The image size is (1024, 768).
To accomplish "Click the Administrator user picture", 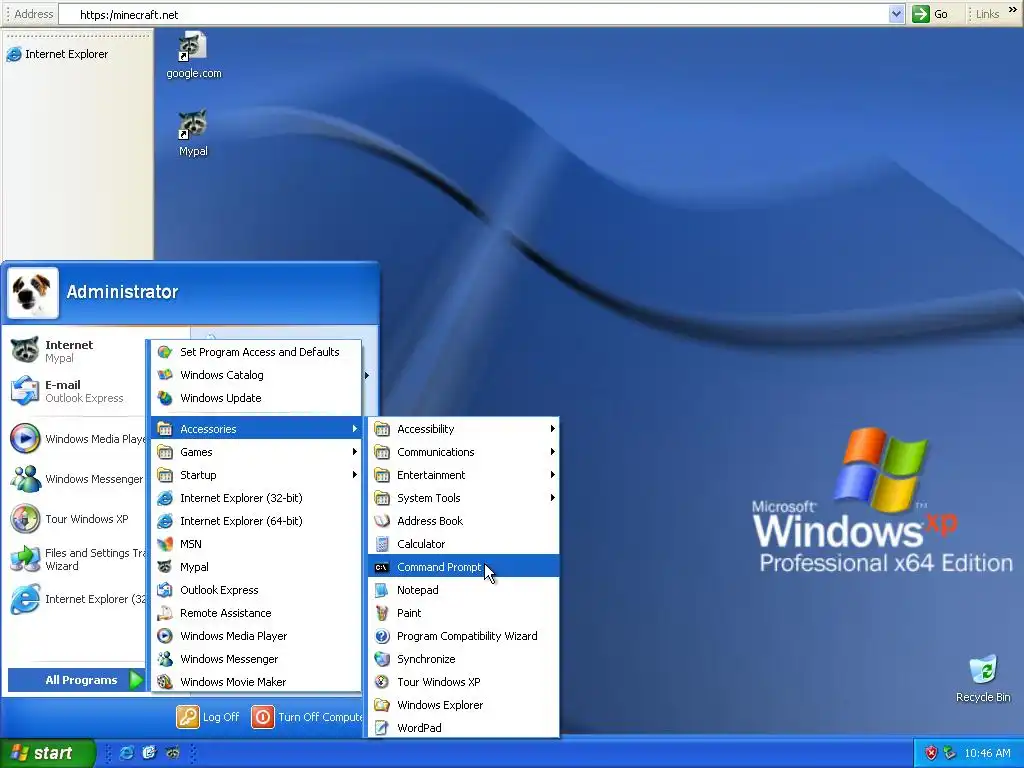I will pos(33,293).
